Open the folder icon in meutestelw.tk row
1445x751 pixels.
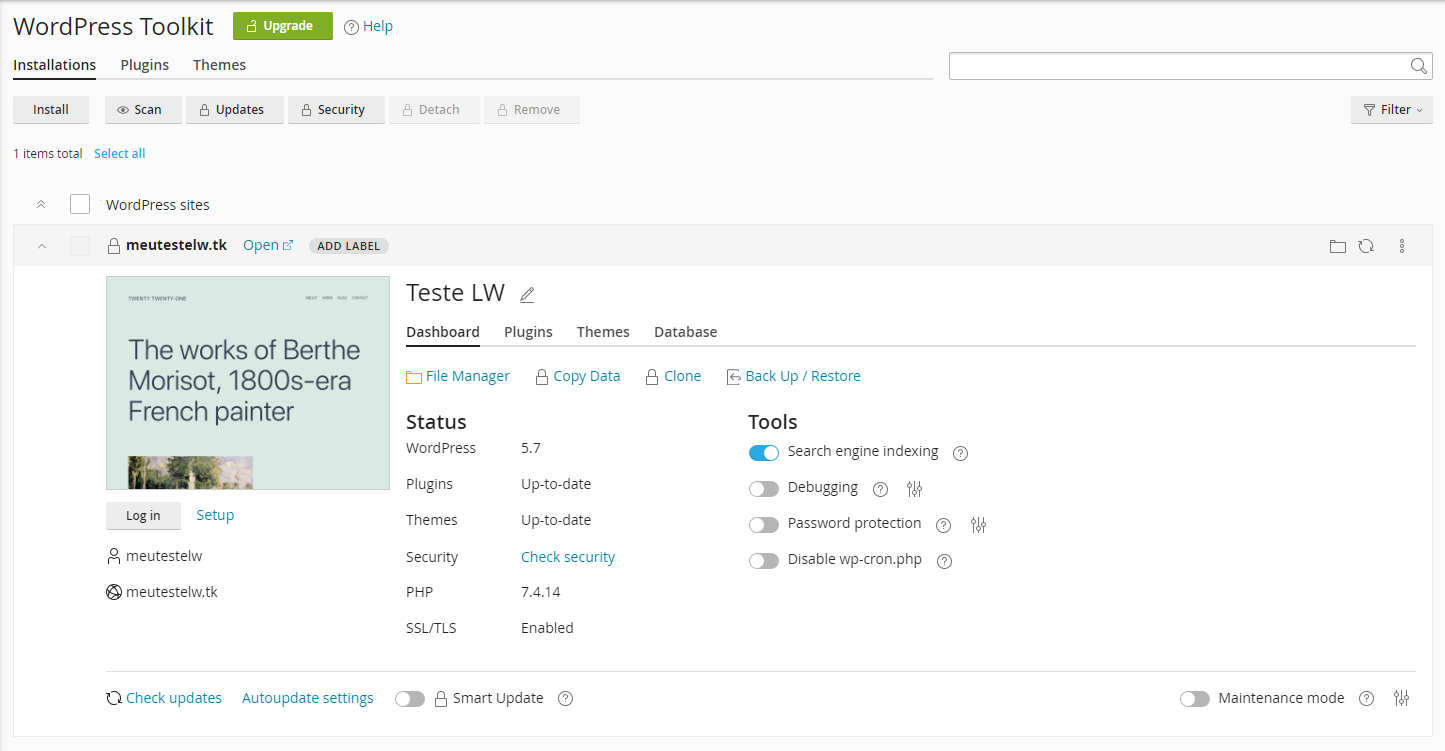coord(1337,246)
